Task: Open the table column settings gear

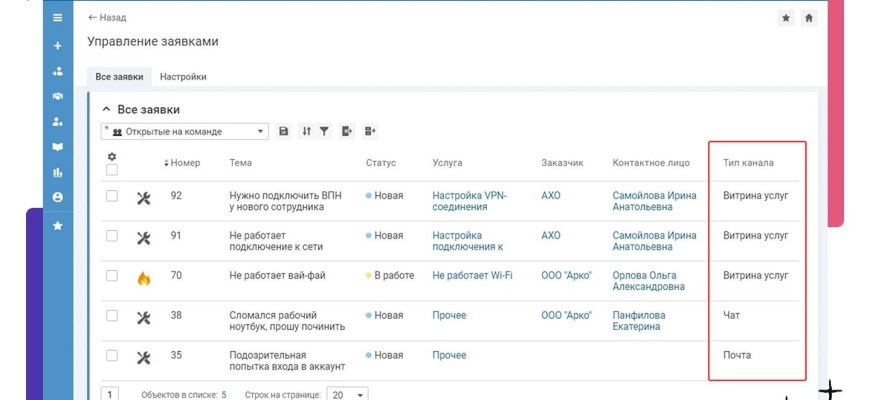Action: 112,156
